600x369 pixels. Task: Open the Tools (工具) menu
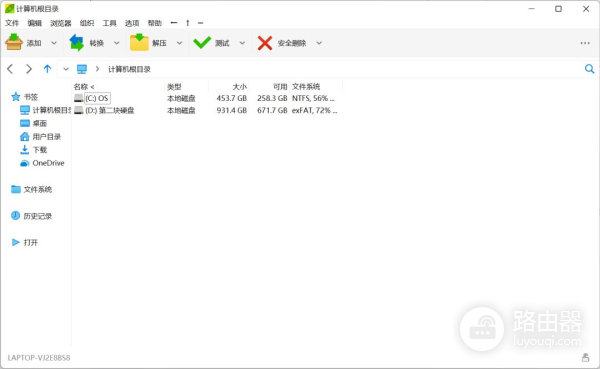pyautogui.click(x=109, y=23)
